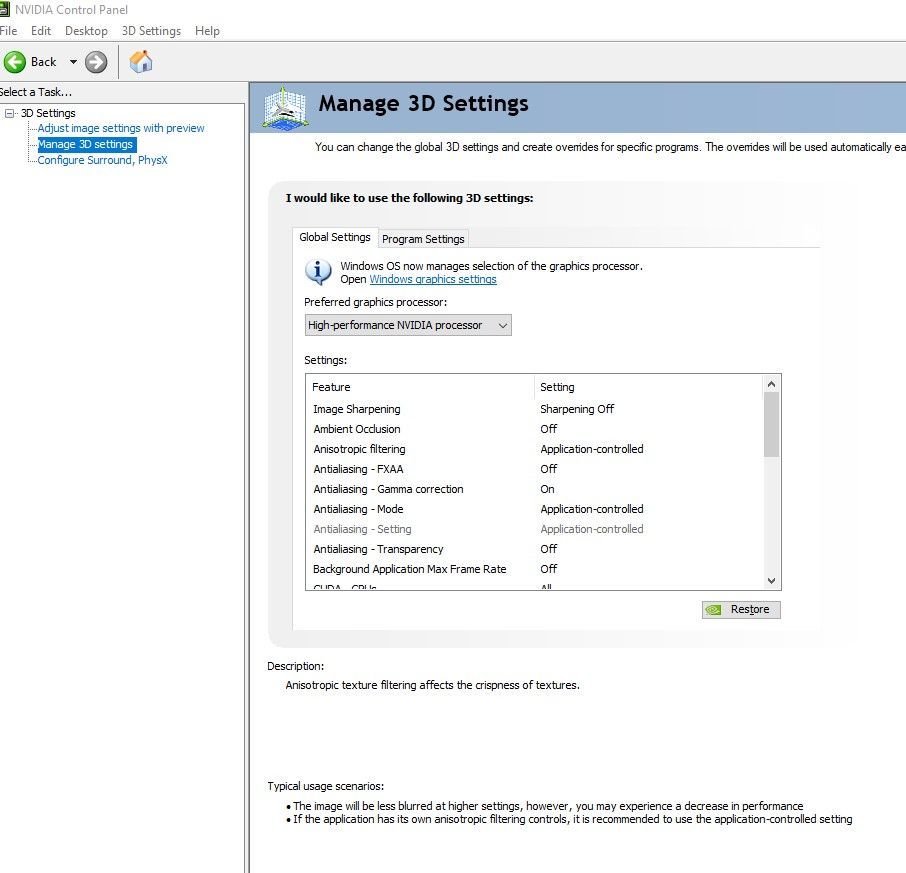Open the Edit menu
Screen dimensions: 906x873
pyautogui.click(x=41, y=31)
